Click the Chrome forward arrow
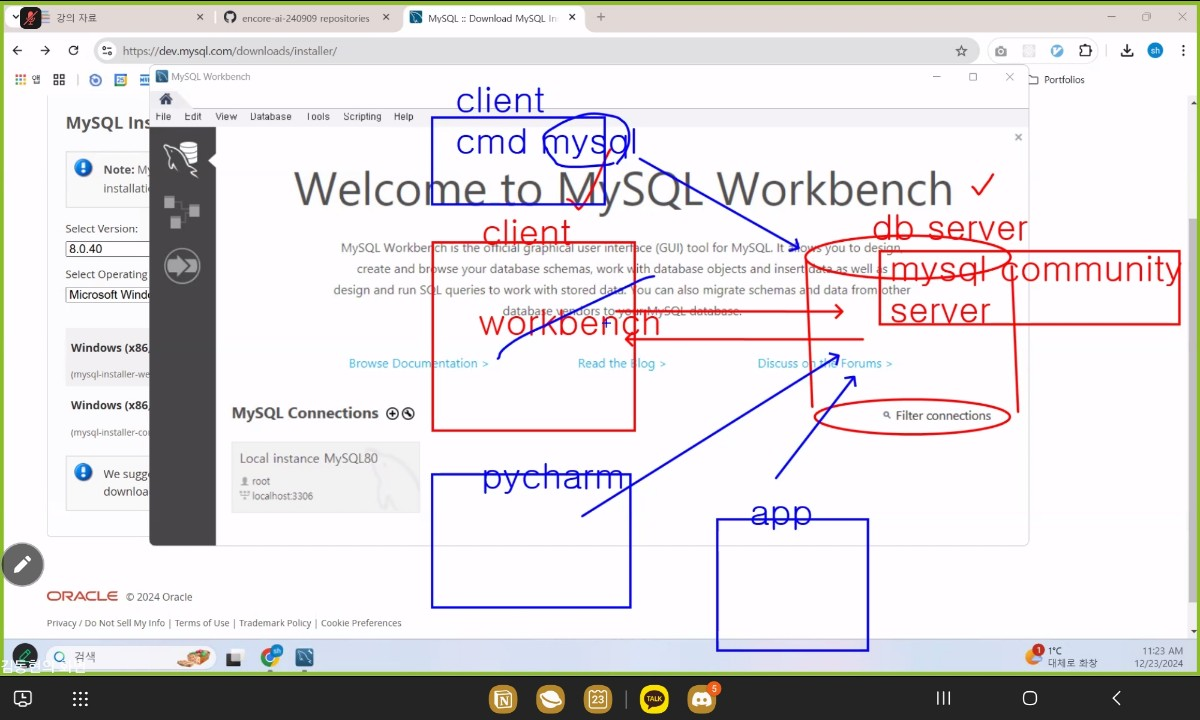The image size is (1200, 720). click(45, 51)
